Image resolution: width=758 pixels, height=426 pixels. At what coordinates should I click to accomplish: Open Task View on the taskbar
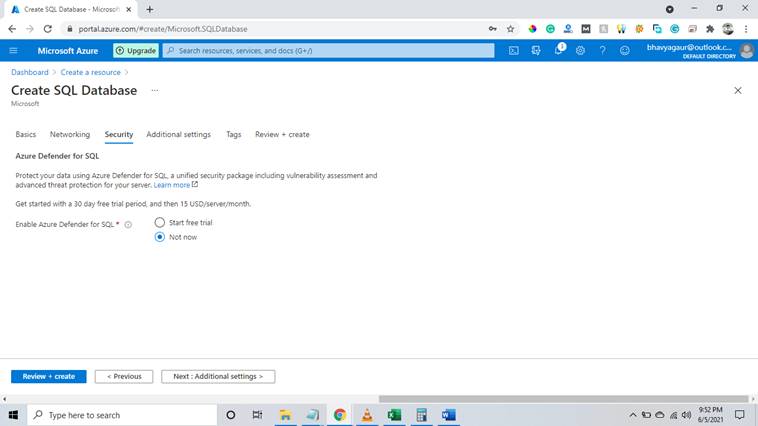257,415
